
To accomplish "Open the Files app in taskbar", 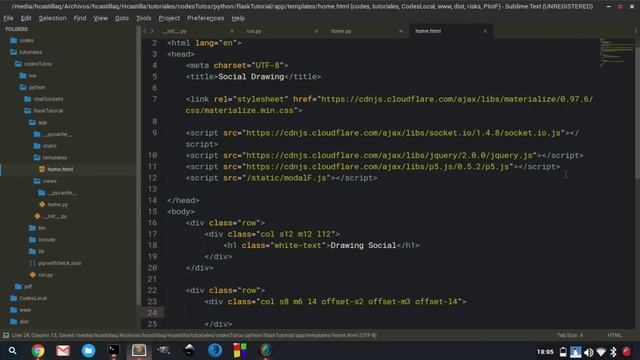I will coord(88,351).
